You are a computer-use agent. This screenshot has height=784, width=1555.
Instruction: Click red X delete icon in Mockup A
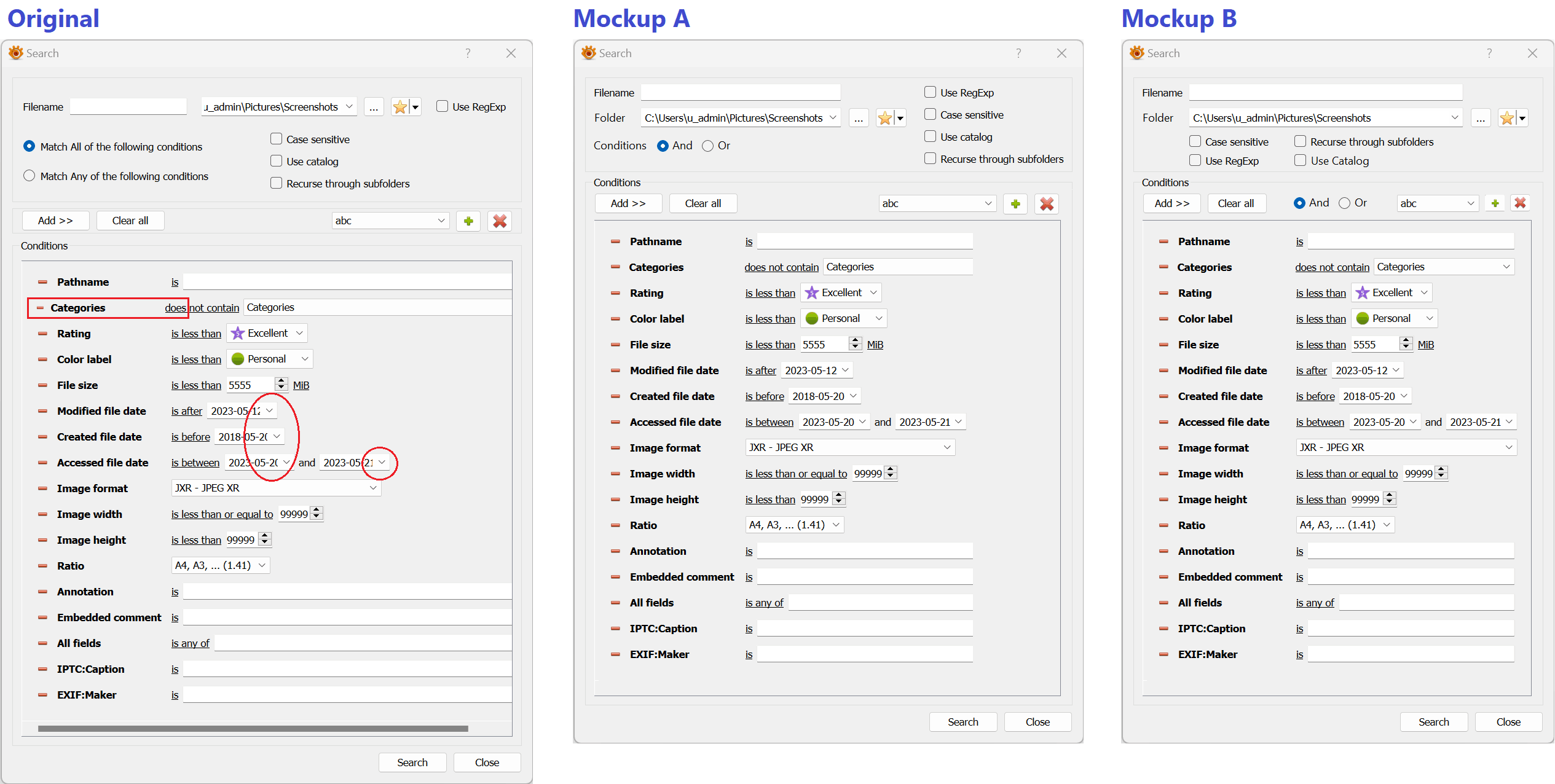coord(1047,204)
